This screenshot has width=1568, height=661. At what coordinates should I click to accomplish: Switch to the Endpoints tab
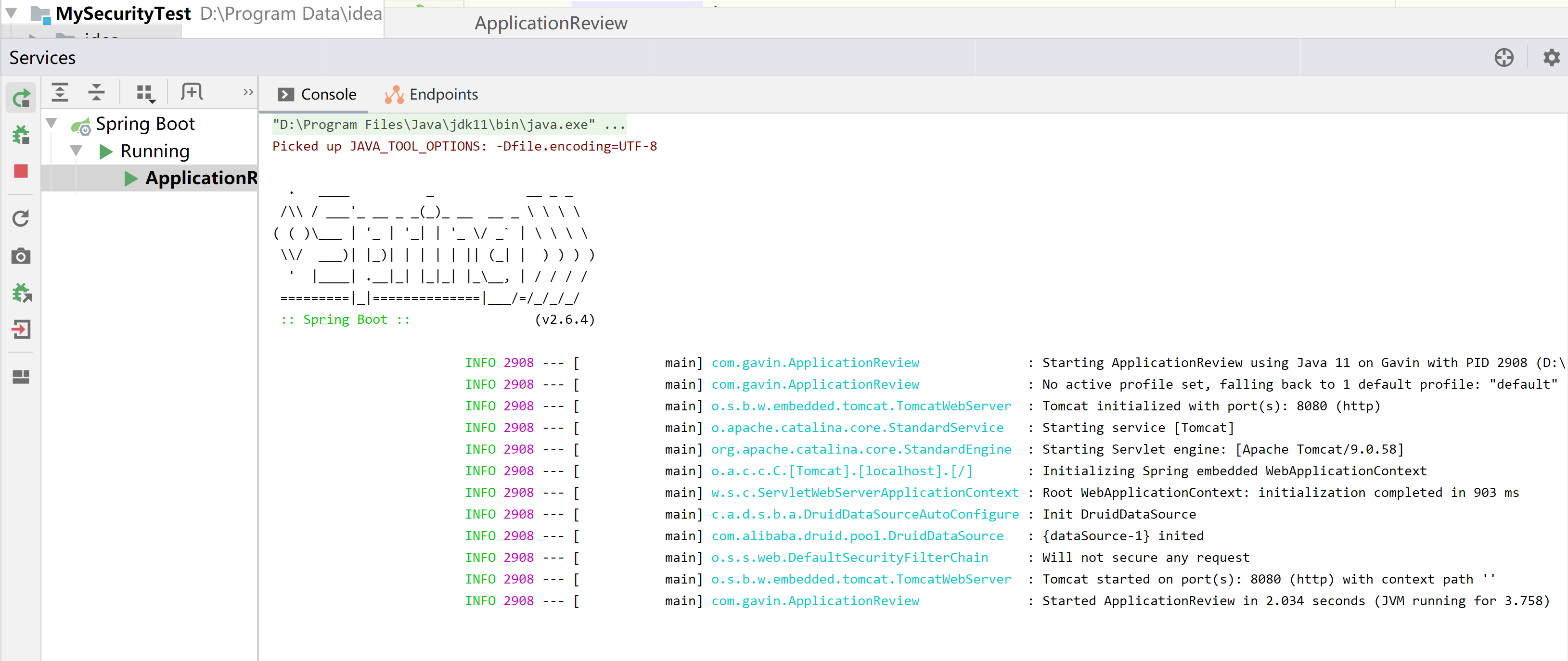coord(444,94)
